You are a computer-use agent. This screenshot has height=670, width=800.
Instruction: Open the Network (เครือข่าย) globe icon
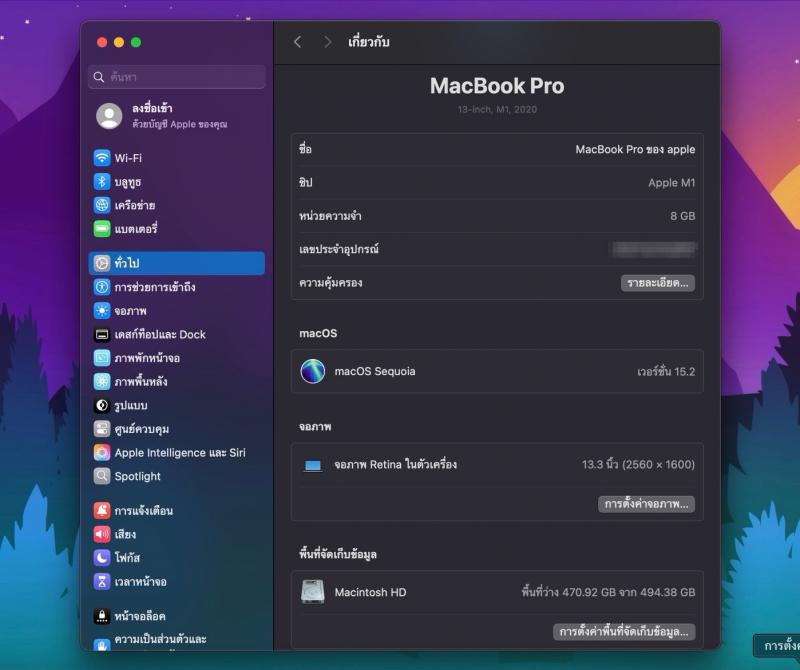(x=102, y=205)
